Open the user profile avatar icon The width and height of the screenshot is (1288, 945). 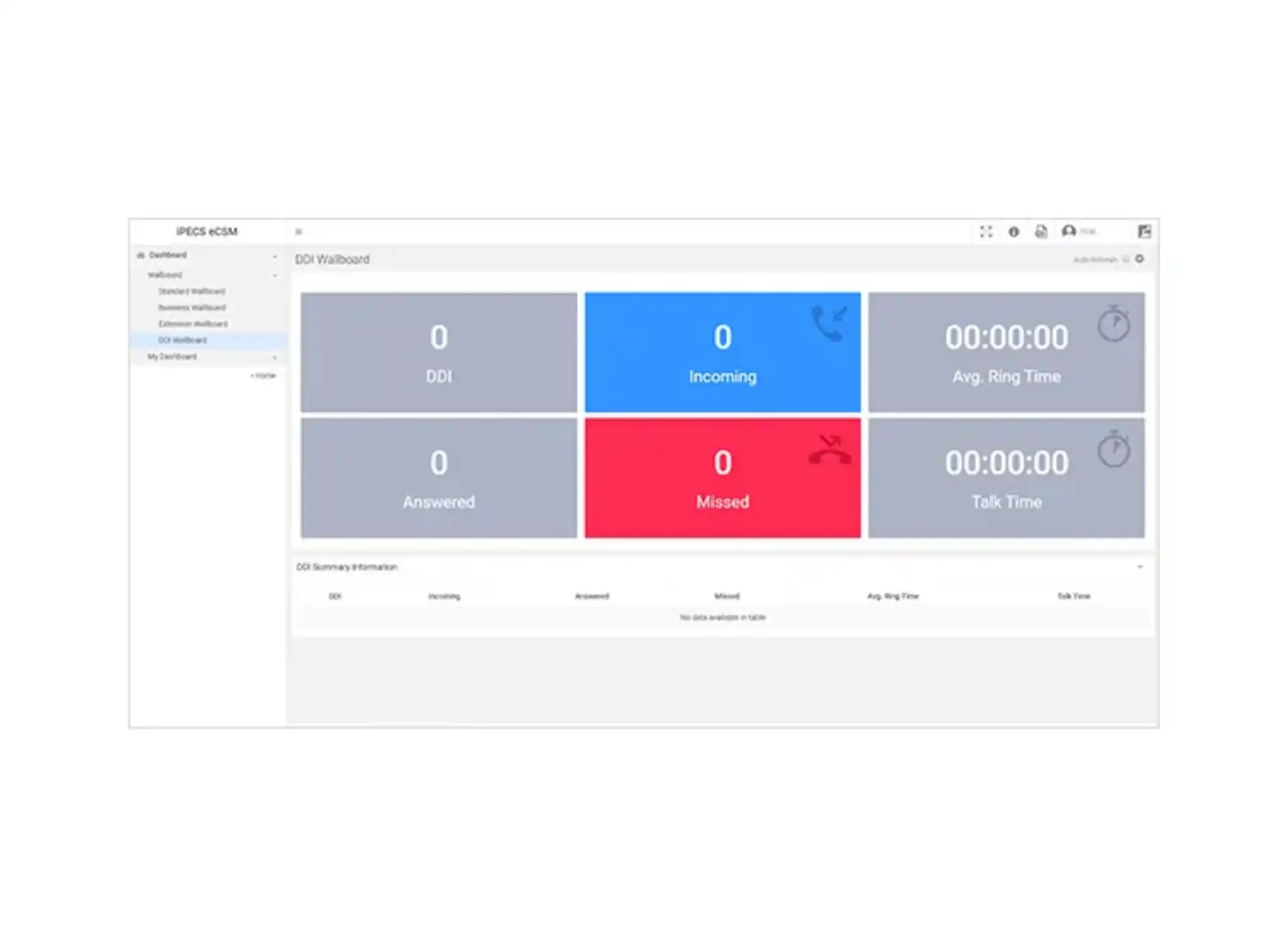pos(1069,232)
